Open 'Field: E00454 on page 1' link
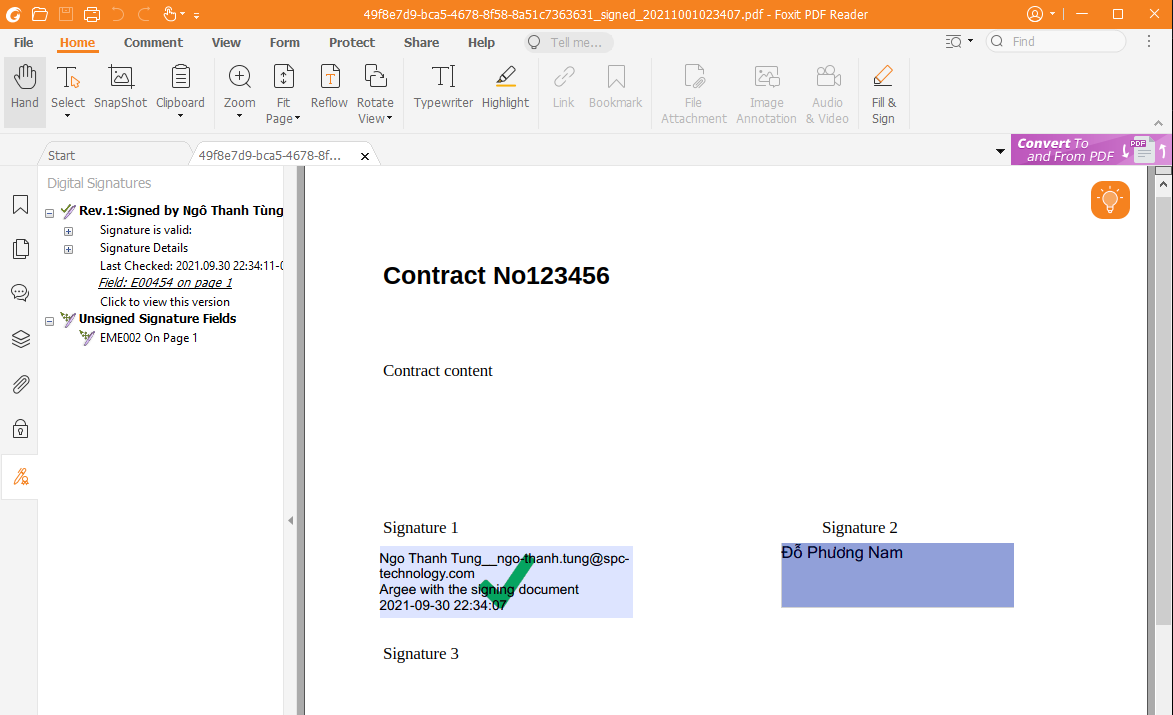The width and height of the screenshot is (1173, 715). (x=165, y=283)
